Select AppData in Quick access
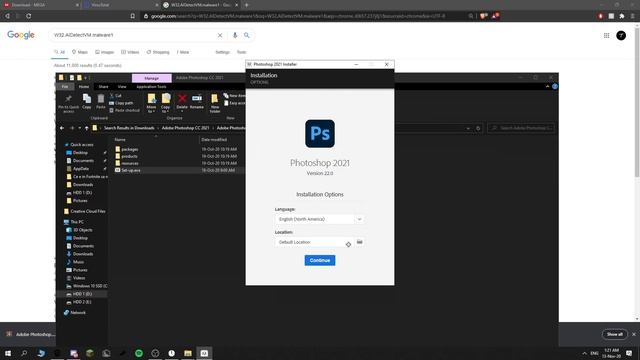This screenshot has width=640, height=360. click(x=81, y=169)
